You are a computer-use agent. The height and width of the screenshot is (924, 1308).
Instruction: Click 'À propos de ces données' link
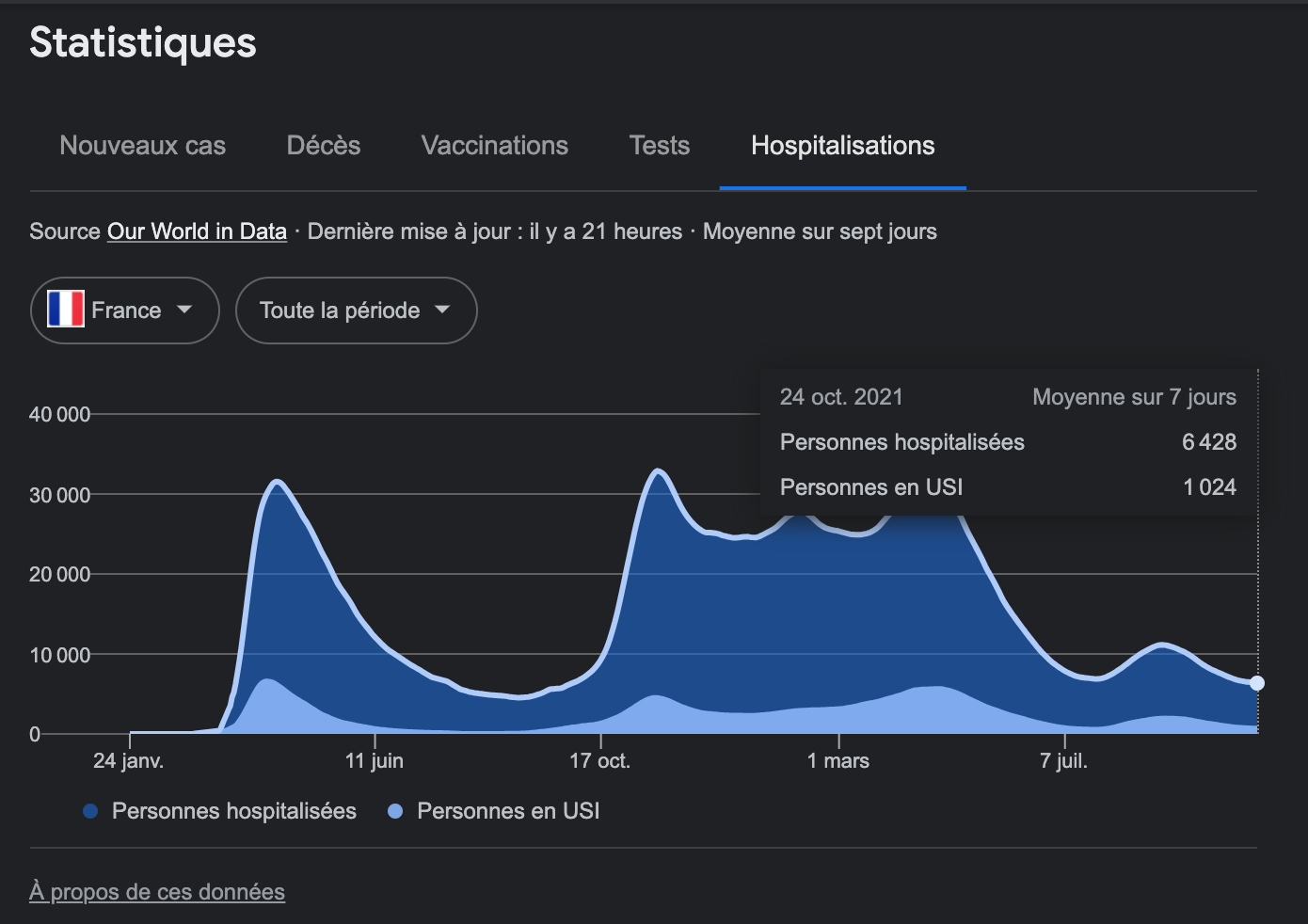click(157, 892)
